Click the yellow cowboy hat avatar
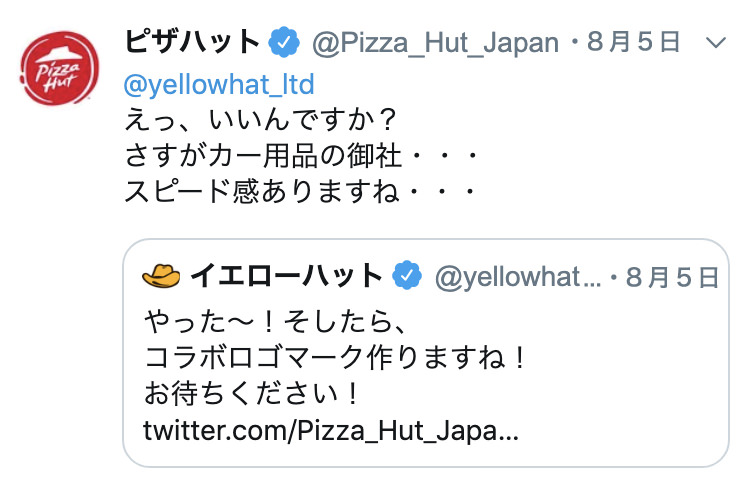The width and height of the screenshot is (746, 484). click(x=161, y=276)
